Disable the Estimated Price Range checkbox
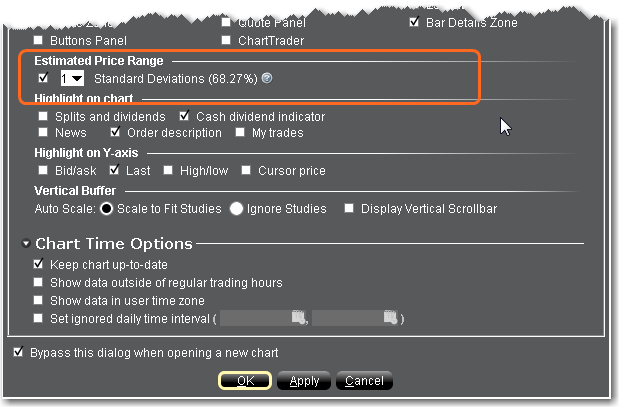The image size is (619, 407). pyautogui.click(x=42, y=78)
